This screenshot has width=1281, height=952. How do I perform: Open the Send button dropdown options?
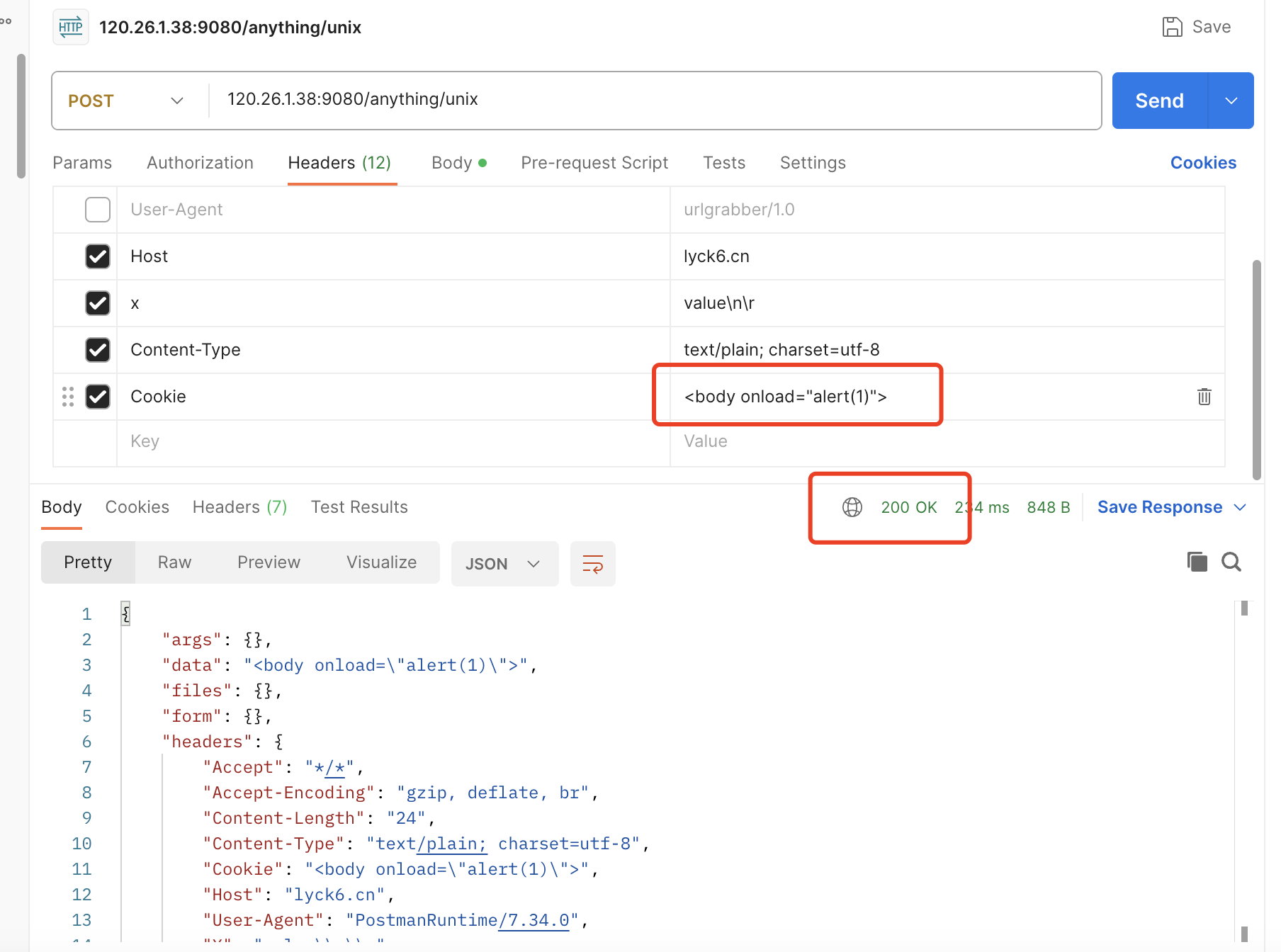pos(1231,100)
